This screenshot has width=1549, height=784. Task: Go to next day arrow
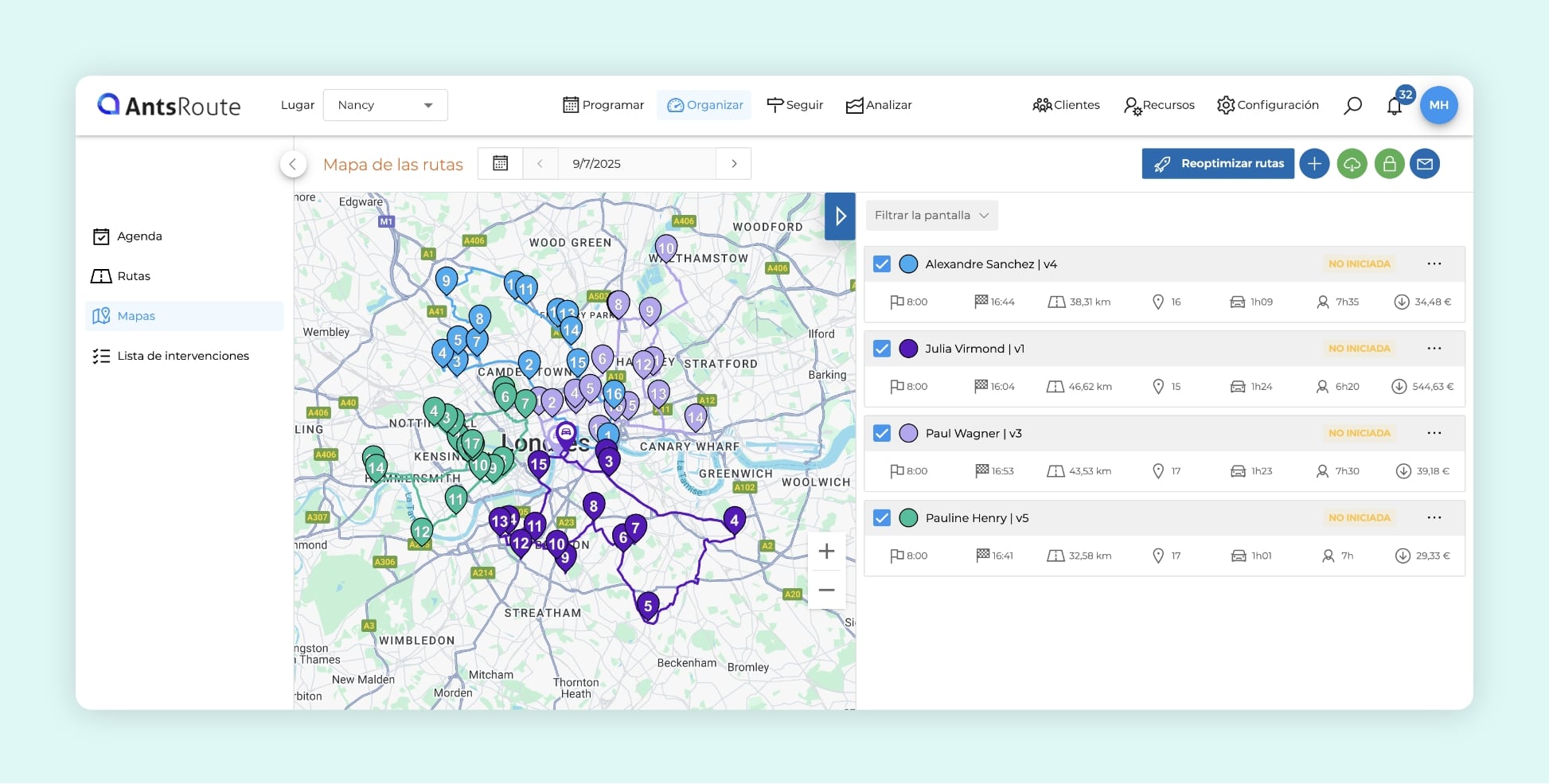734,163
